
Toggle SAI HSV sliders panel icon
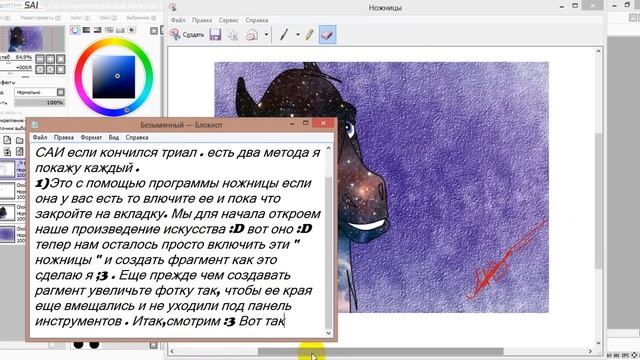pos(98,30)
